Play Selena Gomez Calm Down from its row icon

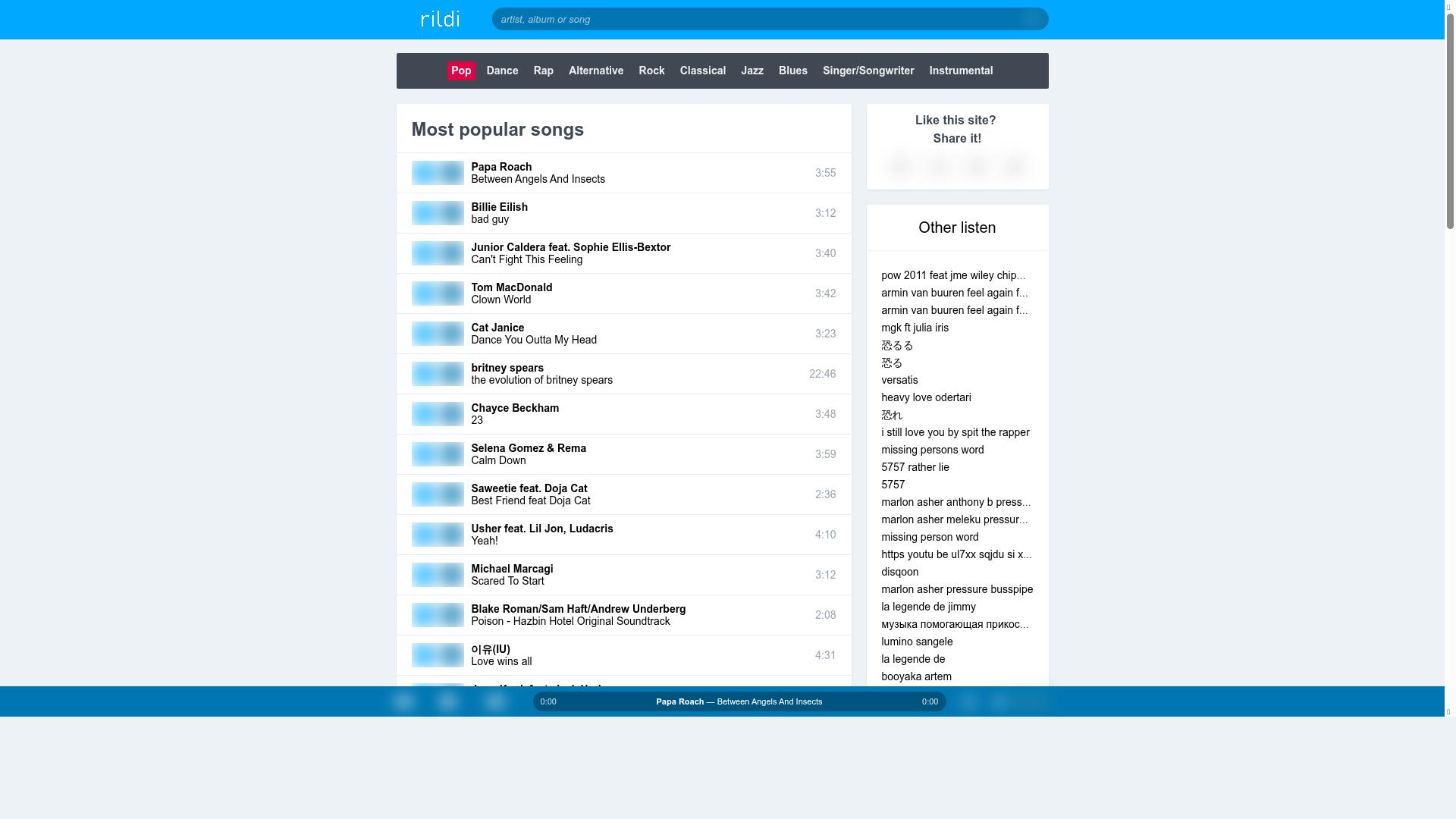[x=425, y=454]
